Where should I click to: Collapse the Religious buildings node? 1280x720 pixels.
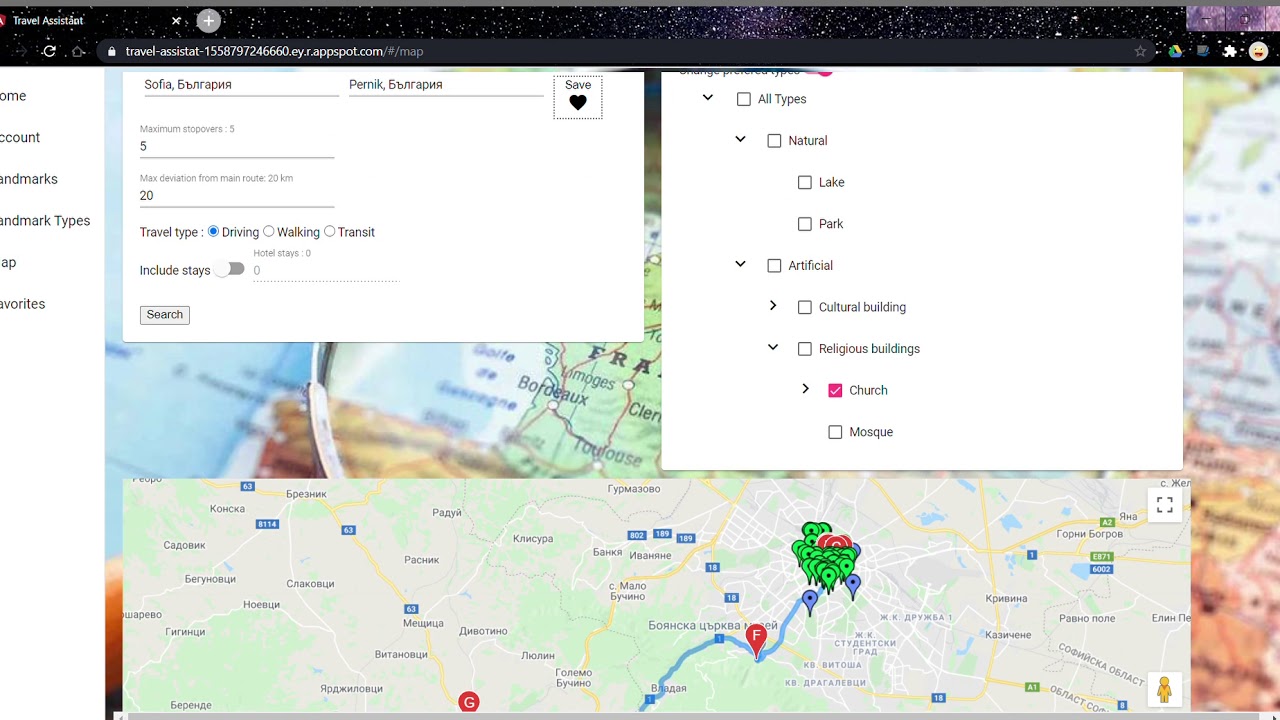(772, 348)
